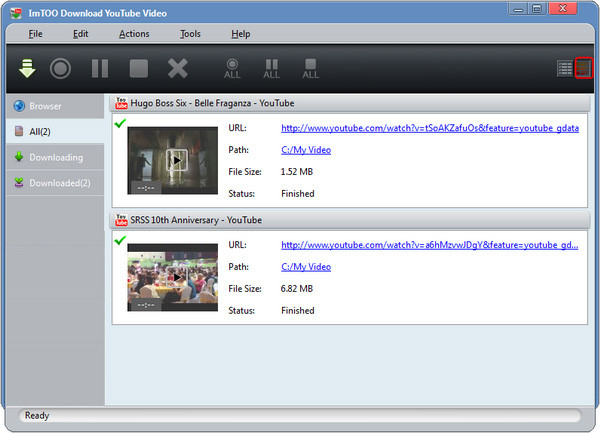Click the 1.52 MB file size value
600x433 pixels.
pyautogui.click(x=297, y=172)
